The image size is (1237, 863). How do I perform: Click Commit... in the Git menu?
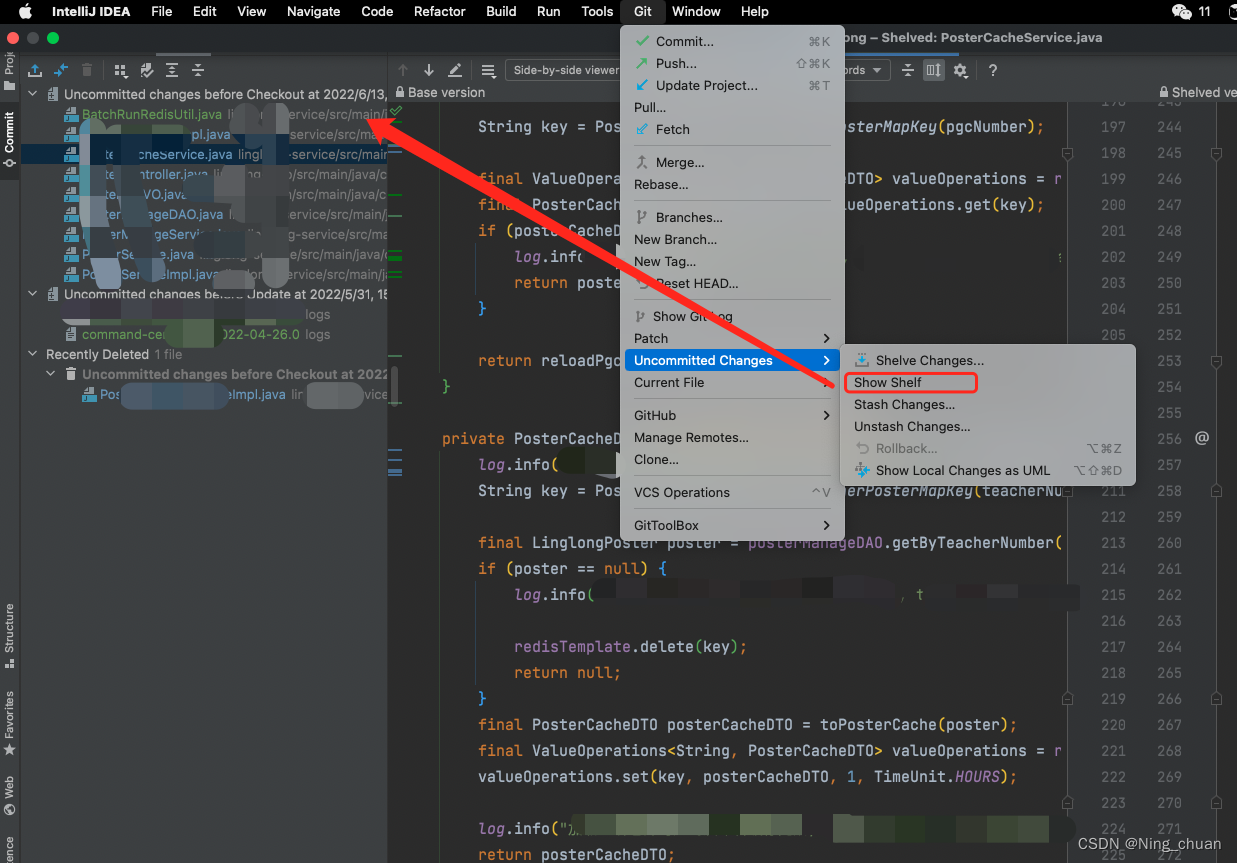[x=732, y=41]
